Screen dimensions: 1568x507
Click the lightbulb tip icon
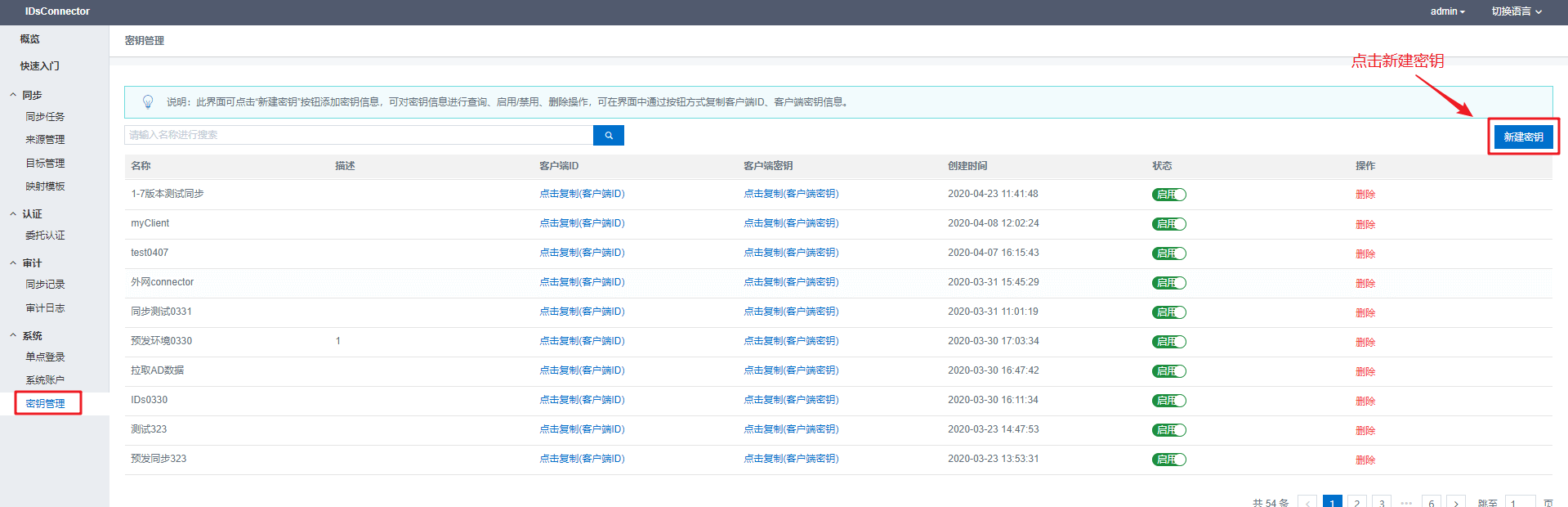click(x=148, y=101)
